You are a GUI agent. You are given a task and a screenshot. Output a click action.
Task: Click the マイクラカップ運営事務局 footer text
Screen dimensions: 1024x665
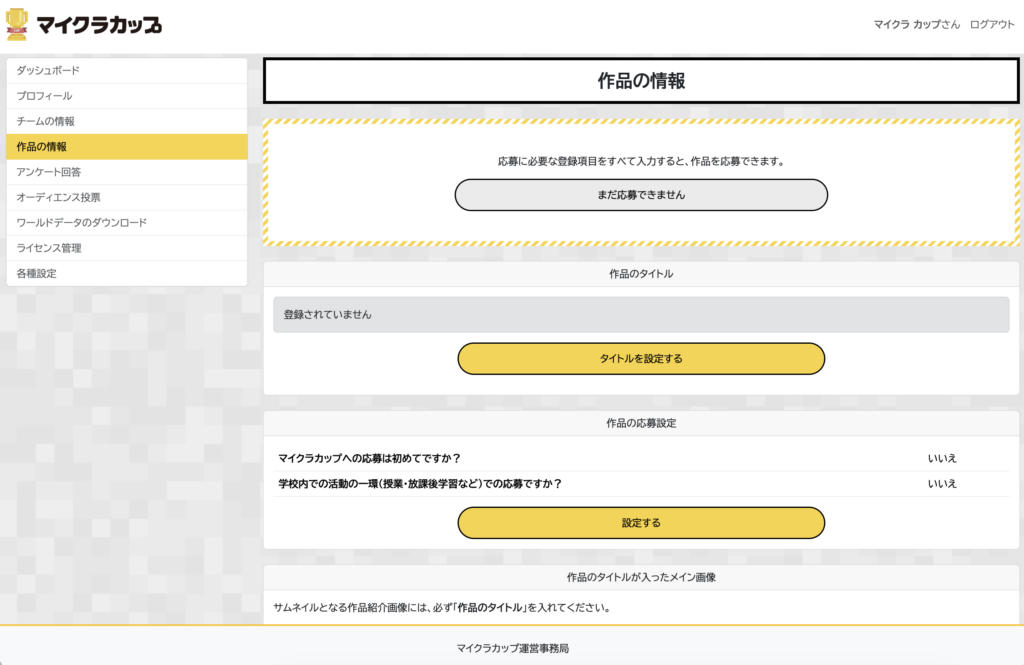513,649
